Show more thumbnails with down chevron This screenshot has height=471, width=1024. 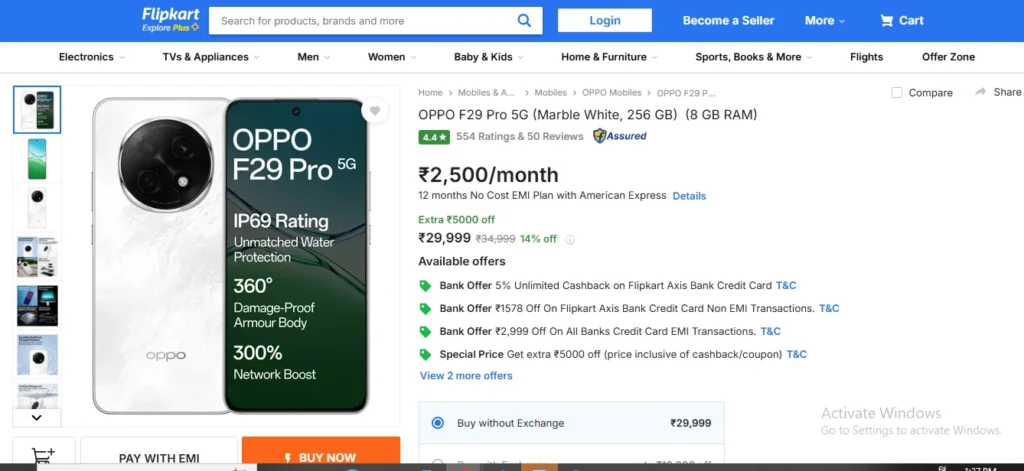point(37,417)
